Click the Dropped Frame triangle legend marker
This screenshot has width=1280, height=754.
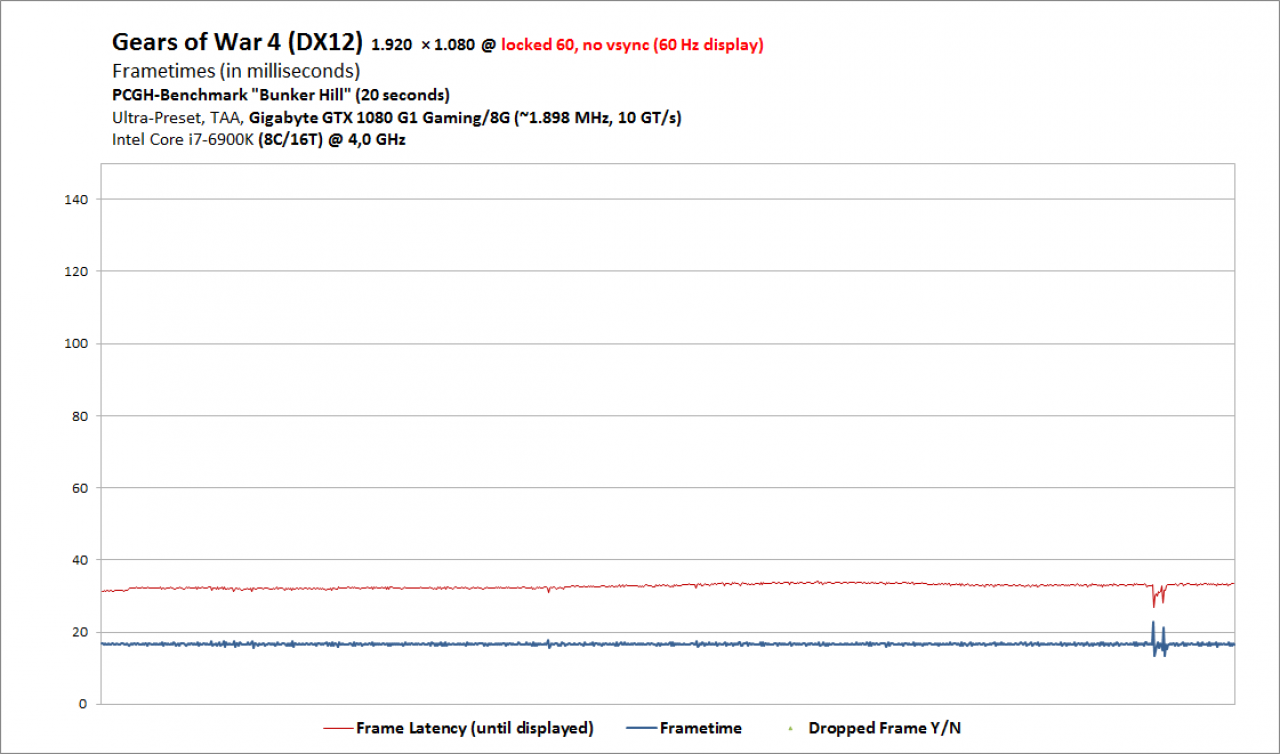point(790,729)
